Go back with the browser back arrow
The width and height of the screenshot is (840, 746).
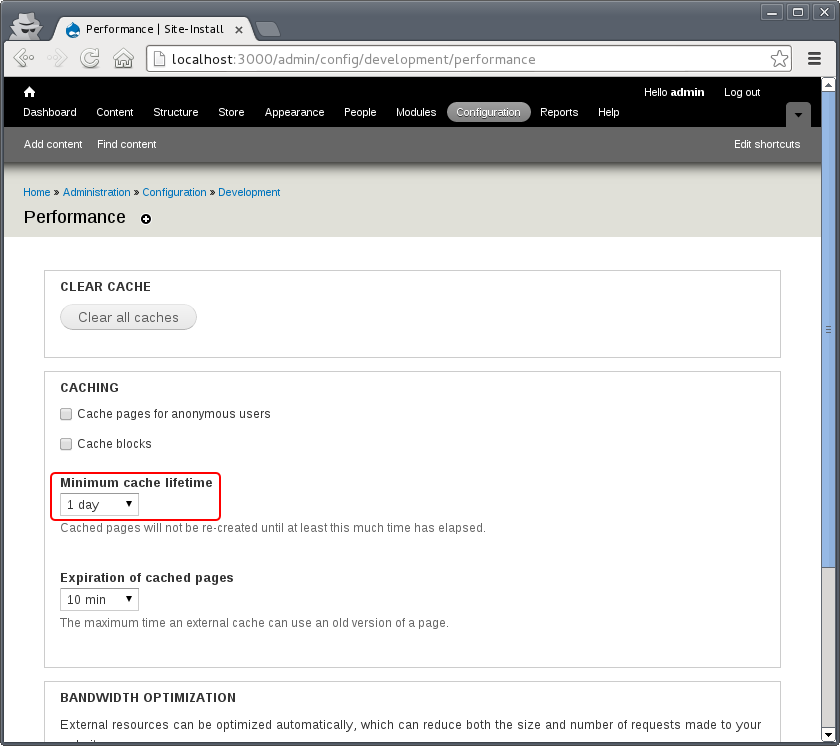click(x=24, y=58)
